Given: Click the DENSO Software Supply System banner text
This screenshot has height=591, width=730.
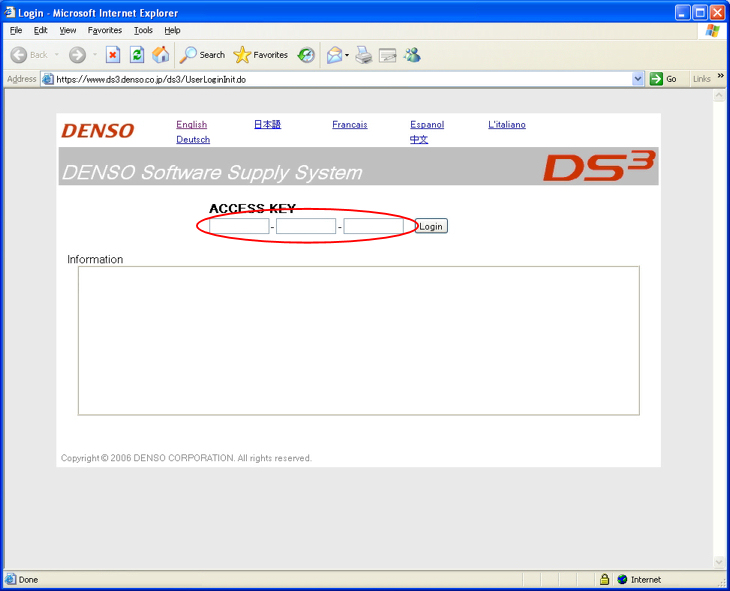Looking at the screenshot, I should [x=212, y=172].
